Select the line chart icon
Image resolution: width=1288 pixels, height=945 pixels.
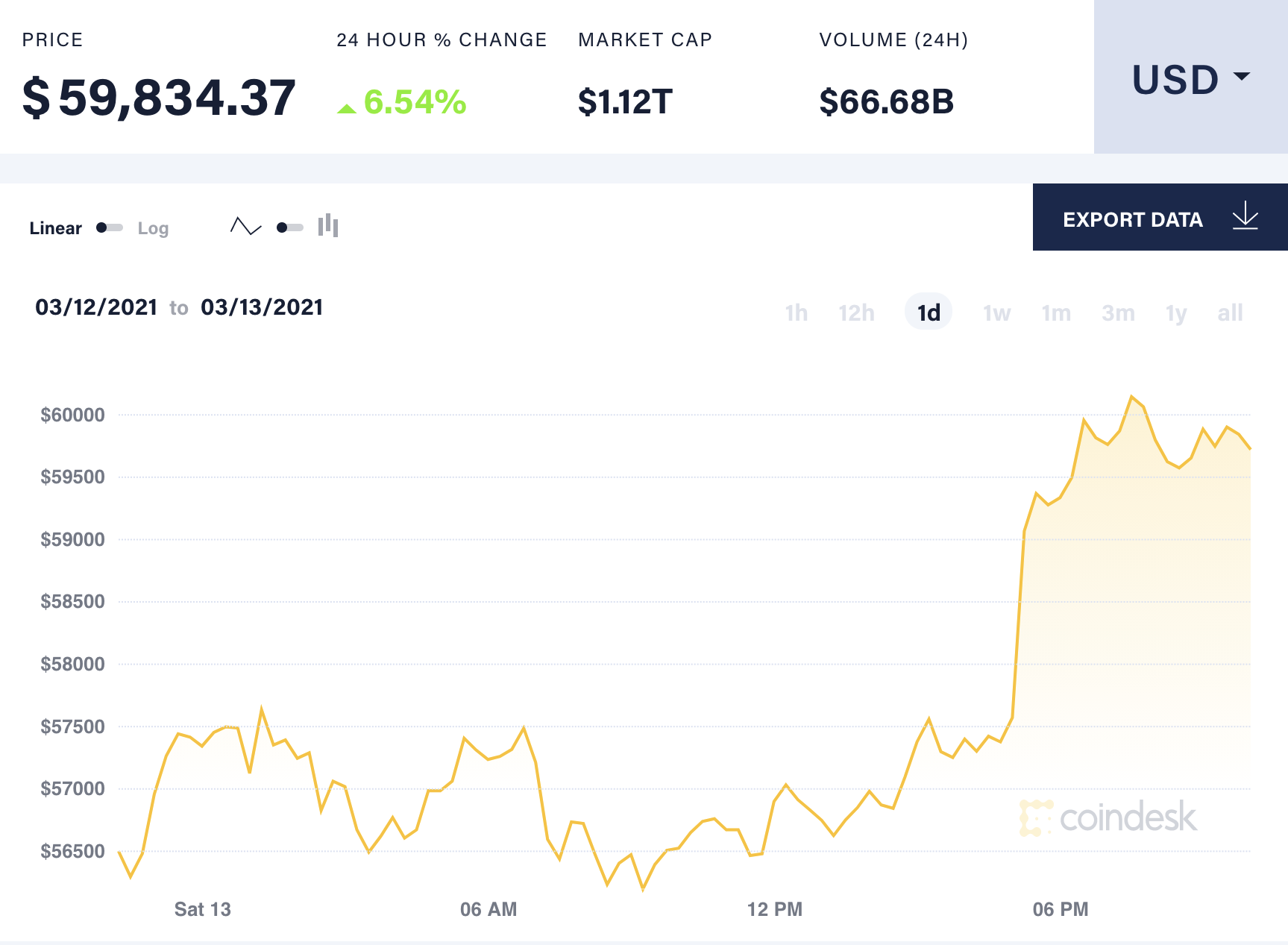coord(245,225)
